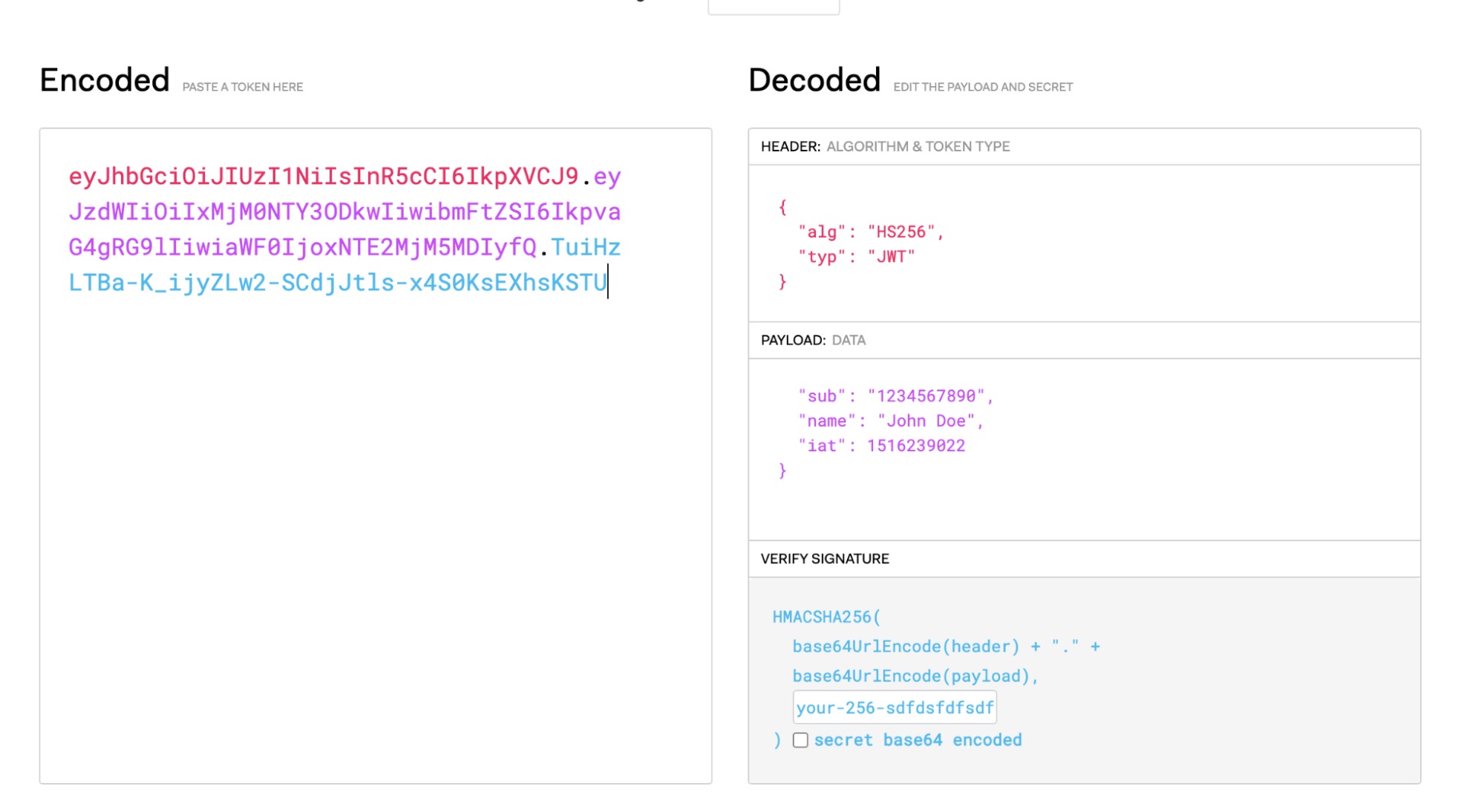Click the red header segment of token
1484x812 pixels.
tap(323, 177)
